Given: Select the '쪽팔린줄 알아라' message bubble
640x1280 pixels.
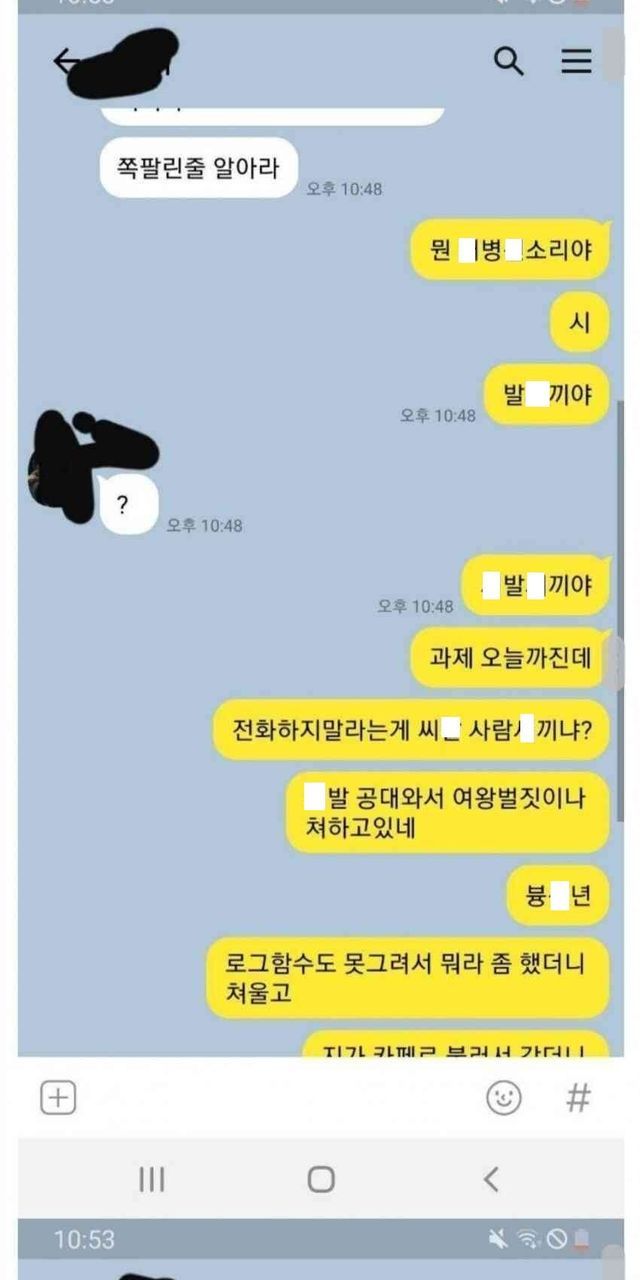Looking at the screenshot, I should [199, 167].
